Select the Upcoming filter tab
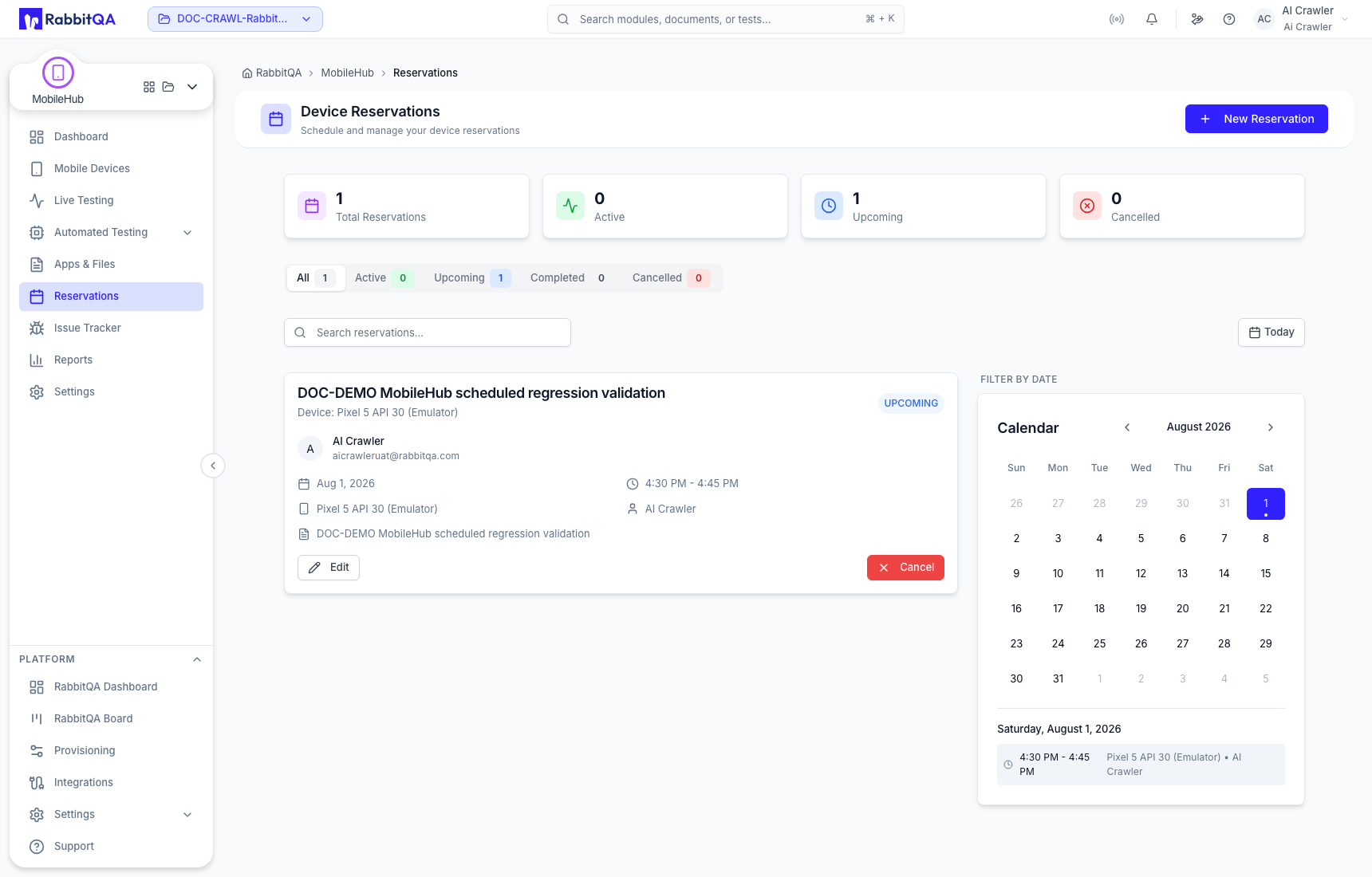 point(472,278)
